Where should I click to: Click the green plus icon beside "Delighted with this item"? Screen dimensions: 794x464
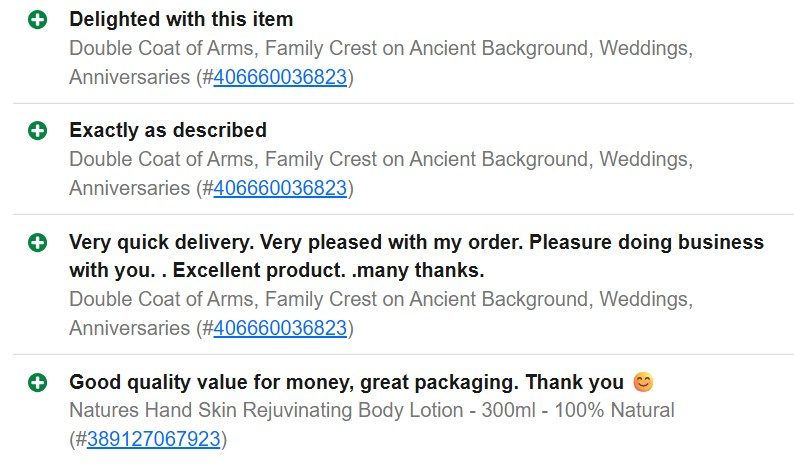(x=37, y=20)
